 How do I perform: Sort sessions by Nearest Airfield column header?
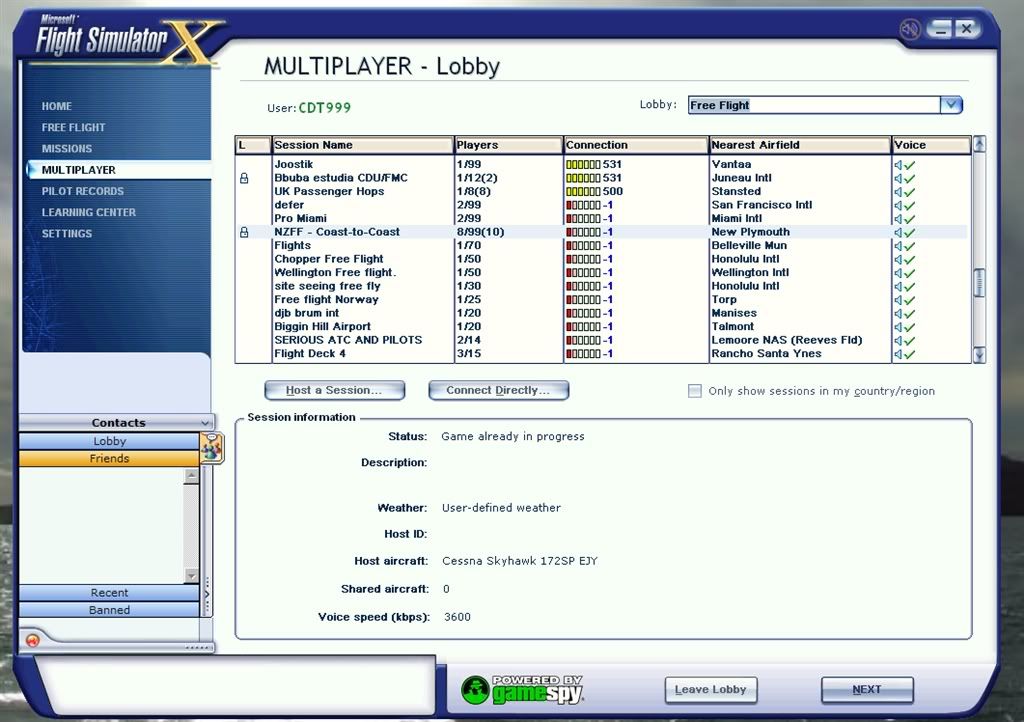pyautogui.click(x=799, y=145)
